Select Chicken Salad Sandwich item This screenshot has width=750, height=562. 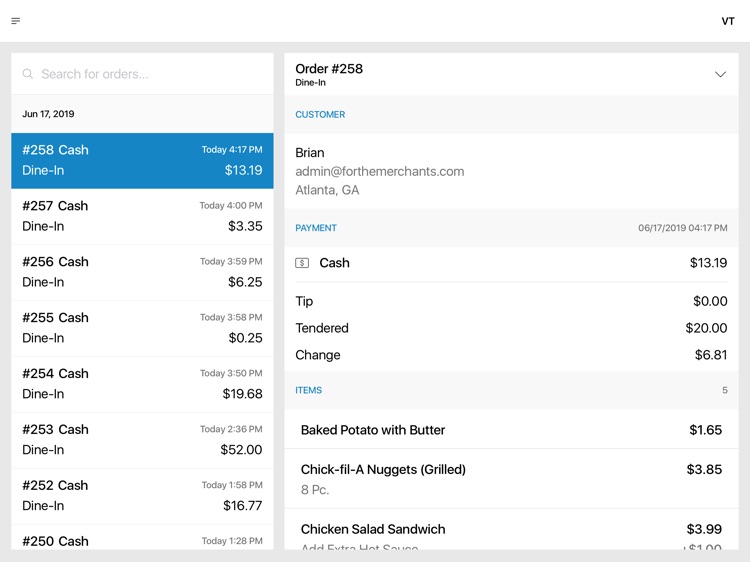(511, 530)
